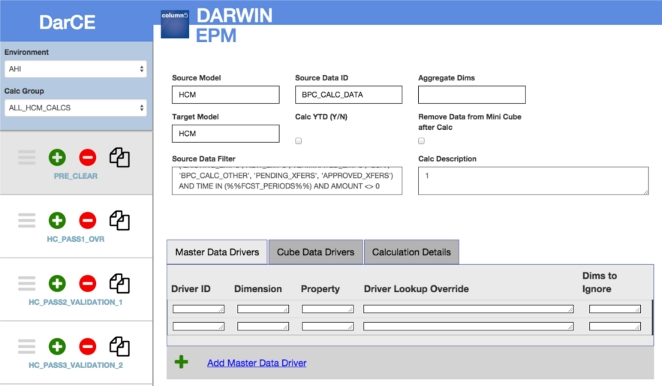The width and height of the screenshot is (662, 386).
Task: Click first row Driver ID field
Action: coord(198,309)
